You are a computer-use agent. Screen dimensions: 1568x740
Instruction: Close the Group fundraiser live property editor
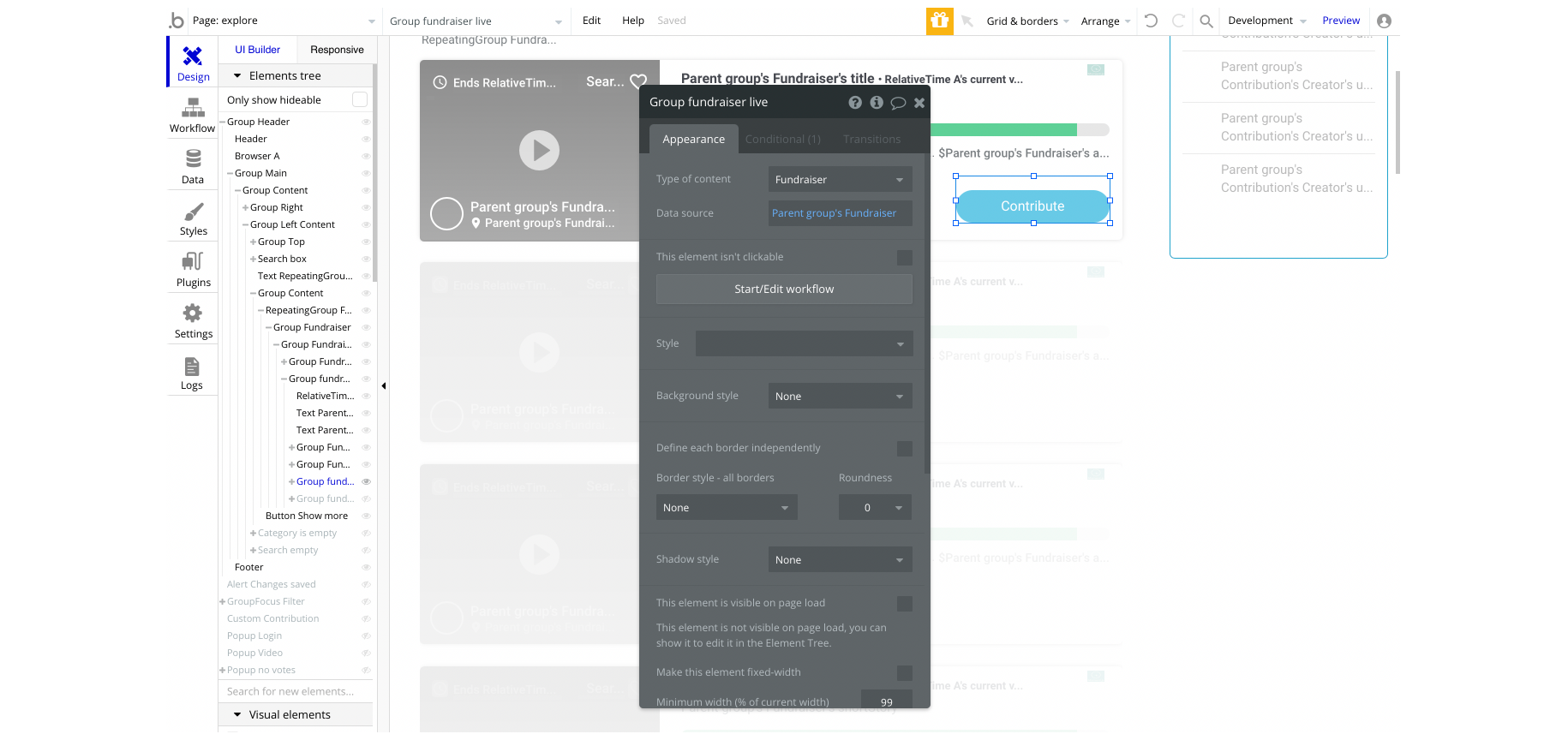point(919,103)
